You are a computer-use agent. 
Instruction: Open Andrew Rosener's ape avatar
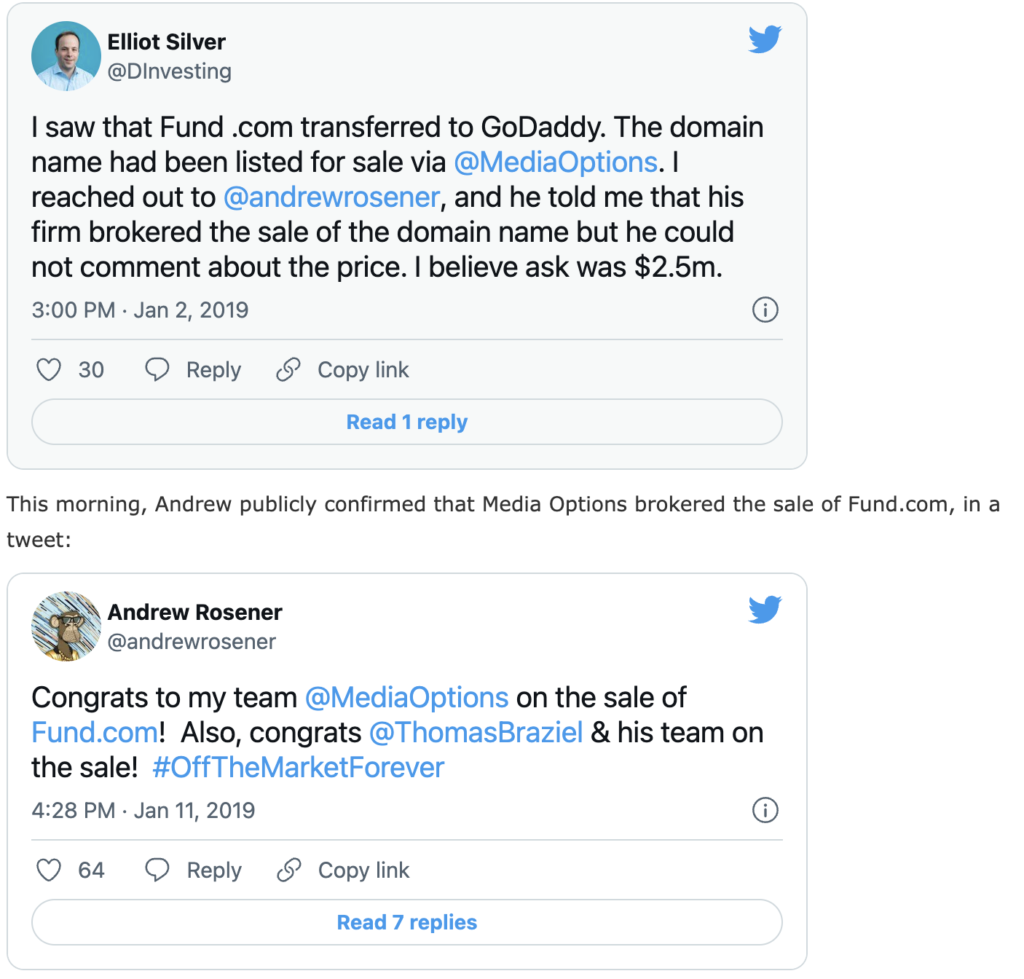coord(66,626)
